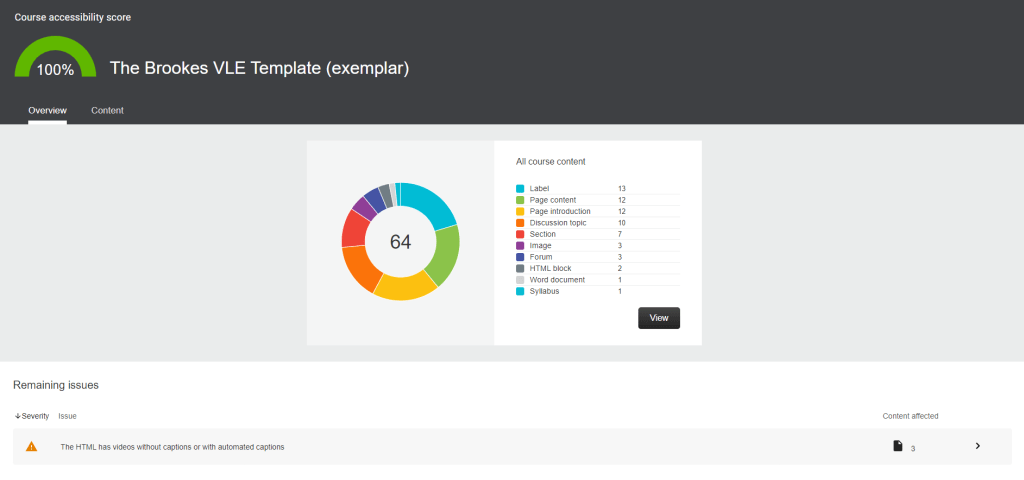
Task: Expand the video captions issue chevron
Action: [x=978, y=446]
